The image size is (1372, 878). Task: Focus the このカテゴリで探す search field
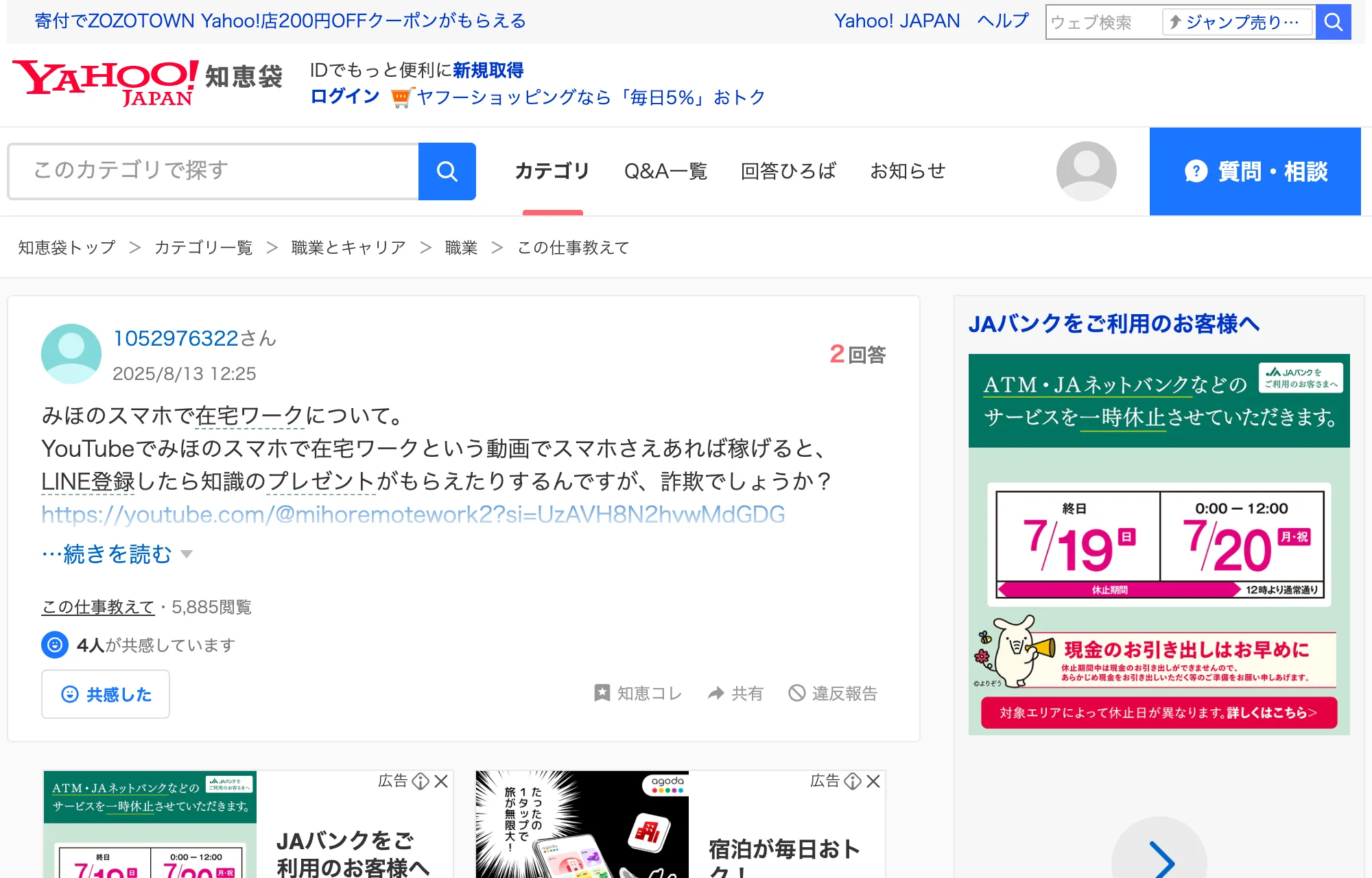pyautogui.click(x=213, y=171)
